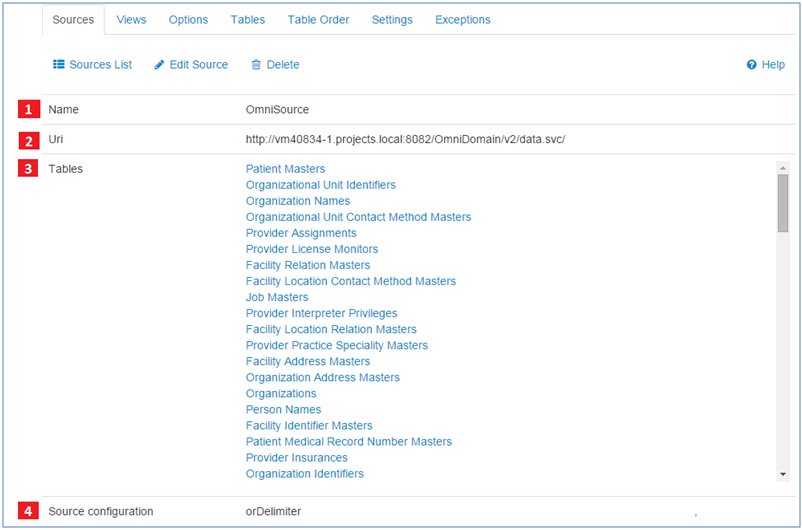Viewport: 802px width, 530px height.
Task: Open the Settings tab
Action: pyautogui.click(x=392, y=20)
